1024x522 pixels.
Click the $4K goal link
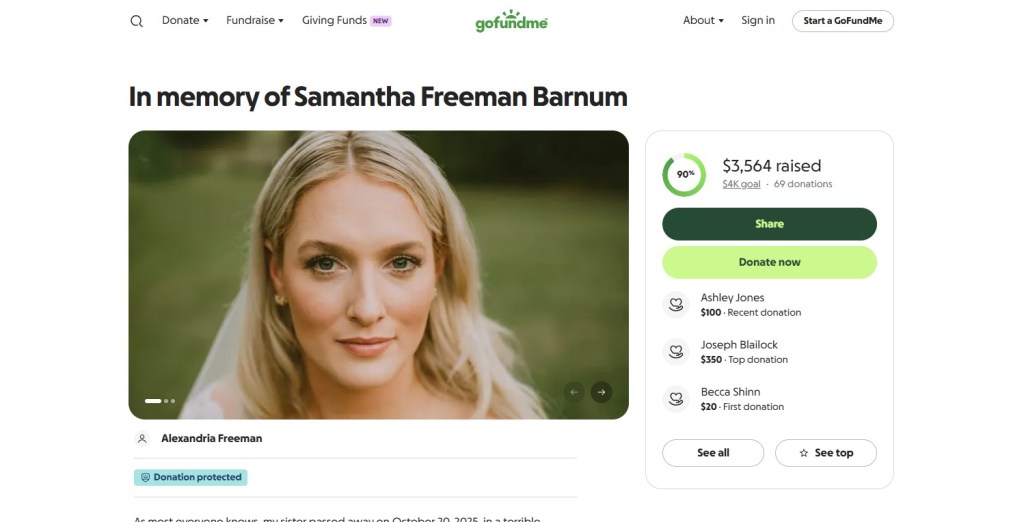[741, 184]
